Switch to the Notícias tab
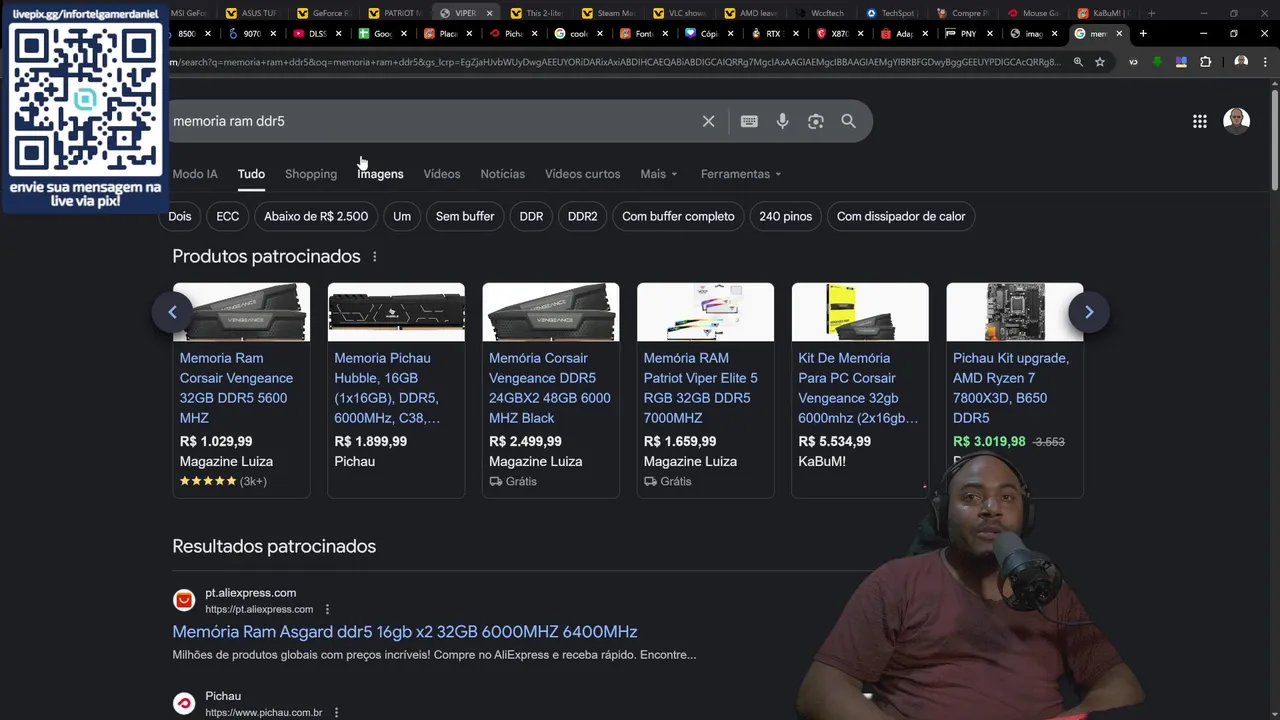This screenshot has width=1280, height=720. click(502, 174)
